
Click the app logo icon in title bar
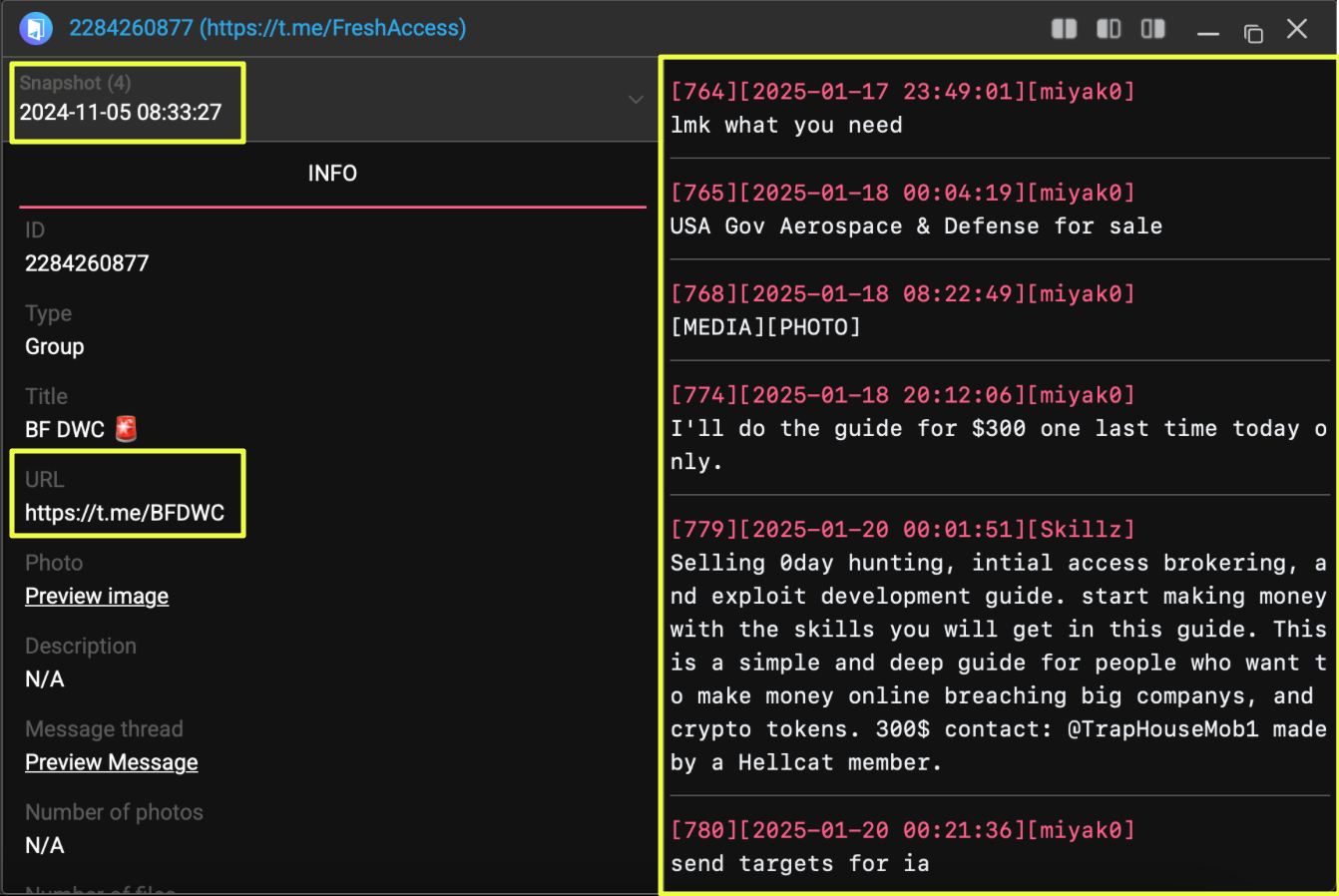36,28
